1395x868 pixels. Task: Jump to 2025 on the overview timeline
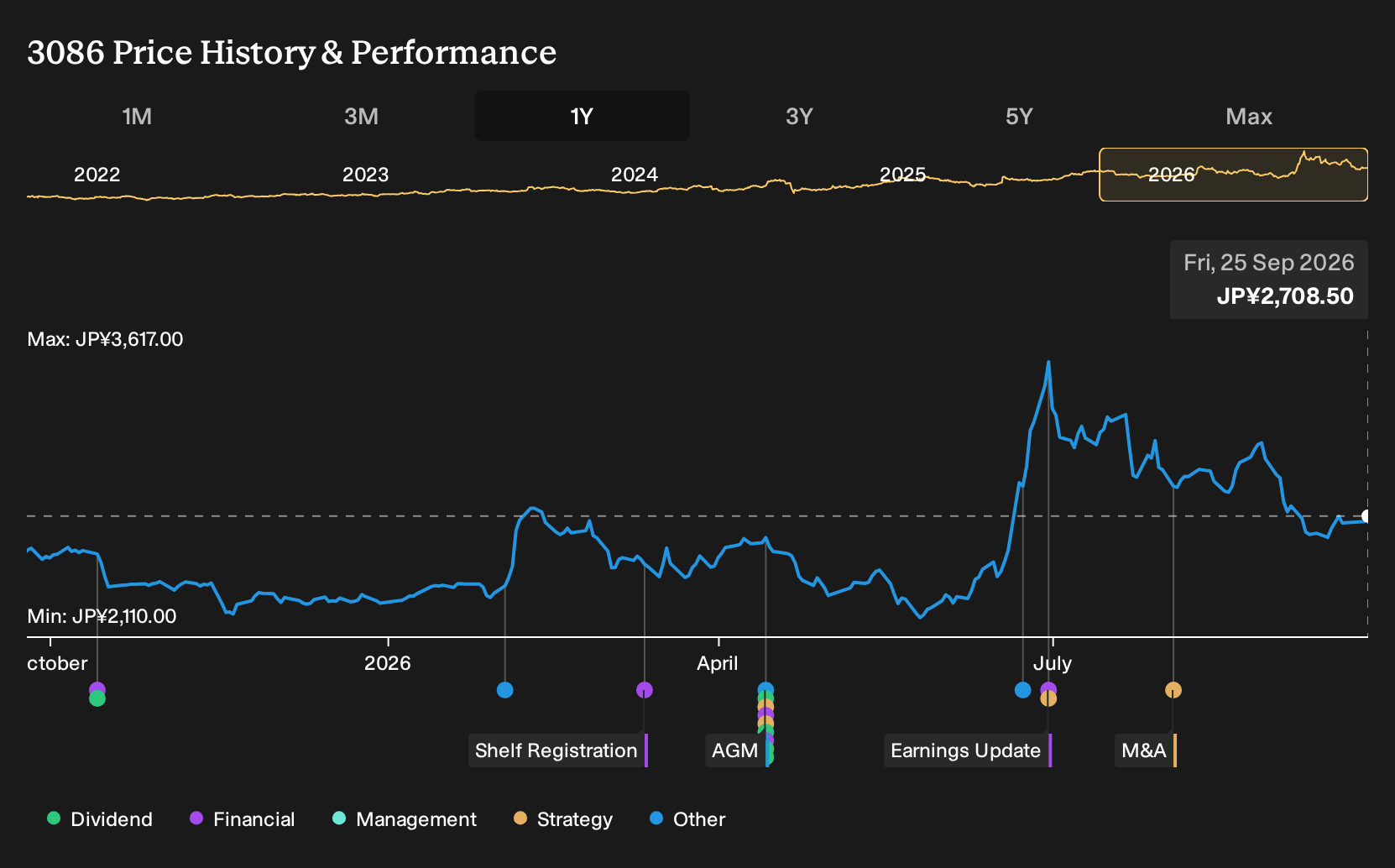click(x=903, y=175)
